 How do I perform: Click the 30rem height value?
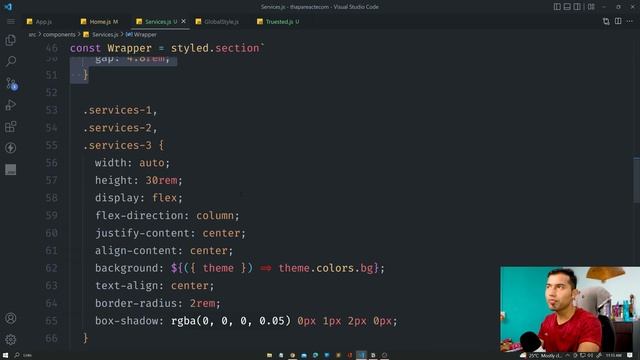click(x=162, y=180)
